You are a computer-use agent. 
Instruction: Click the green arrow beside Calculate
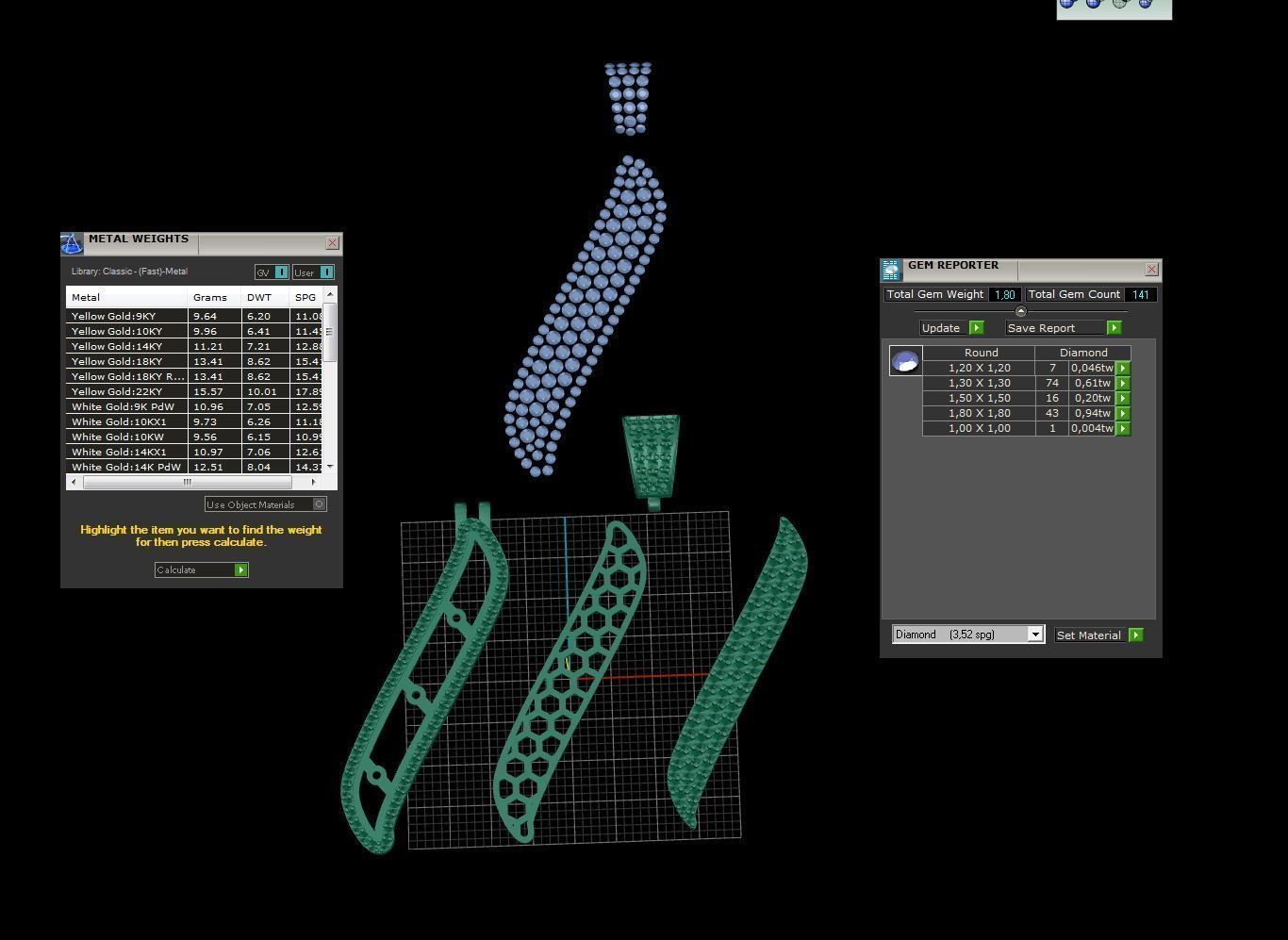(x=240, y=569)
